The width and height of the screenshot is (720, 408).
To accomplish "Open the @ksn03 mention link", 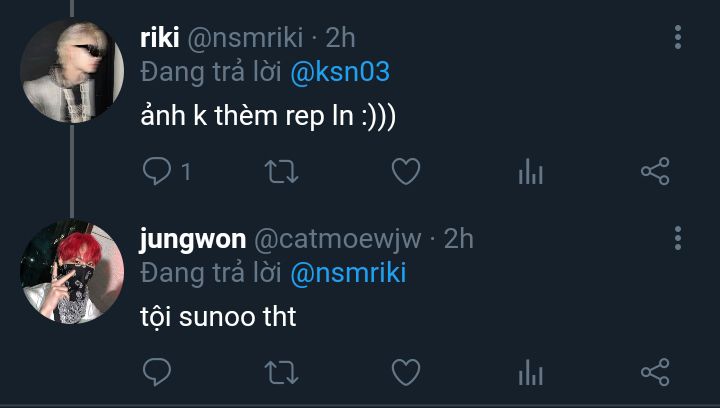I will pos(339,72).
